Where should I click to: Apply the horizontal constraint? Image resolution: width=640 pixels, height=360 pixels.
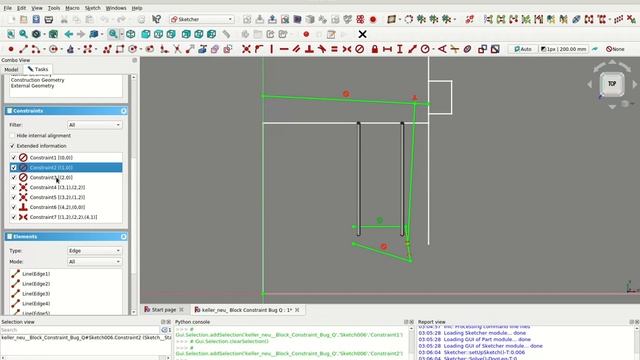pos(284,49)
